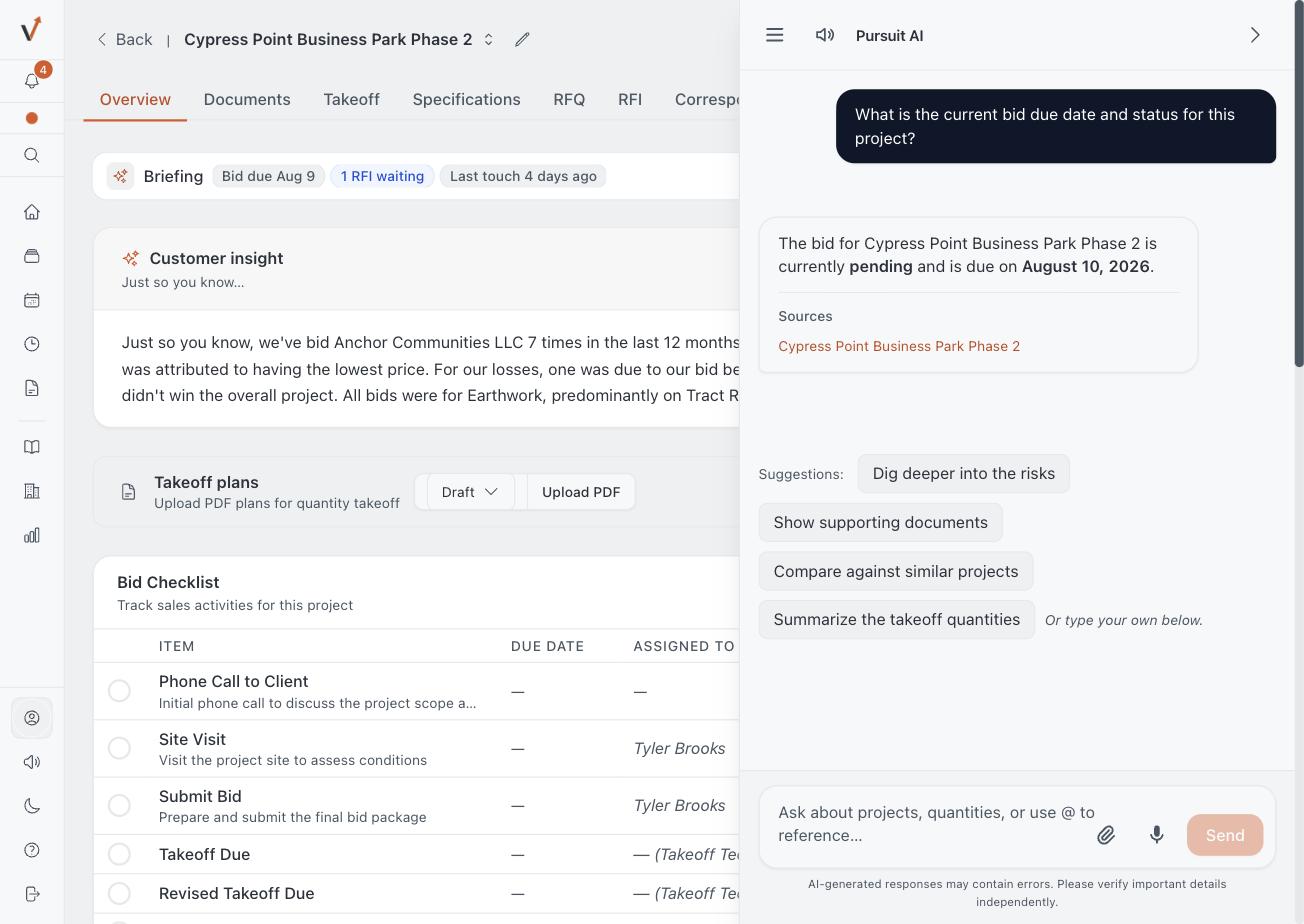This screenshot has width=1304, height=924.
Task: Open the Draft status dropdown
Action: [470, 492]
